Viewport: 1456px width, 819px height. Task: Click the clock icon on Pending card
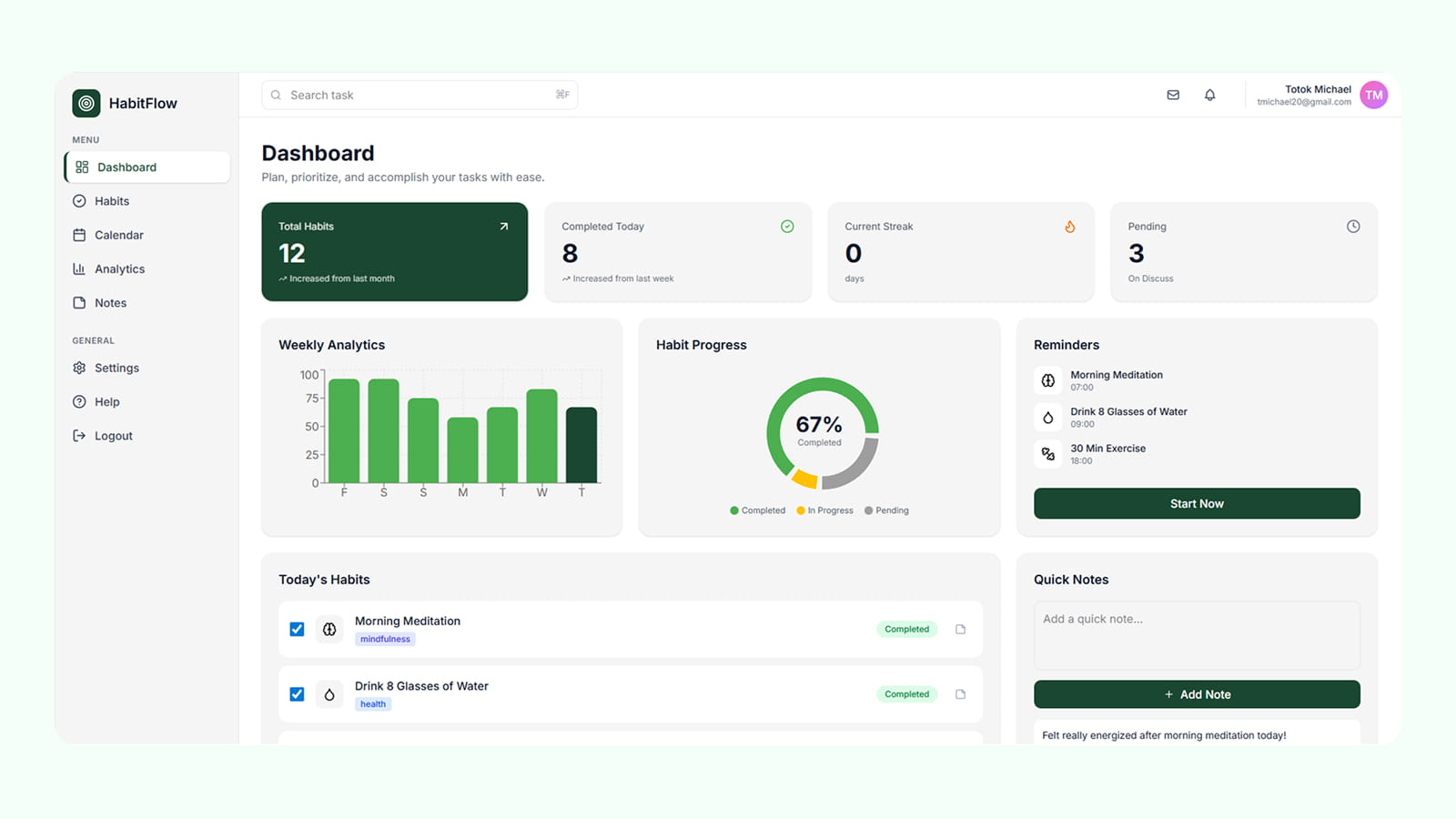(1353, 227)
